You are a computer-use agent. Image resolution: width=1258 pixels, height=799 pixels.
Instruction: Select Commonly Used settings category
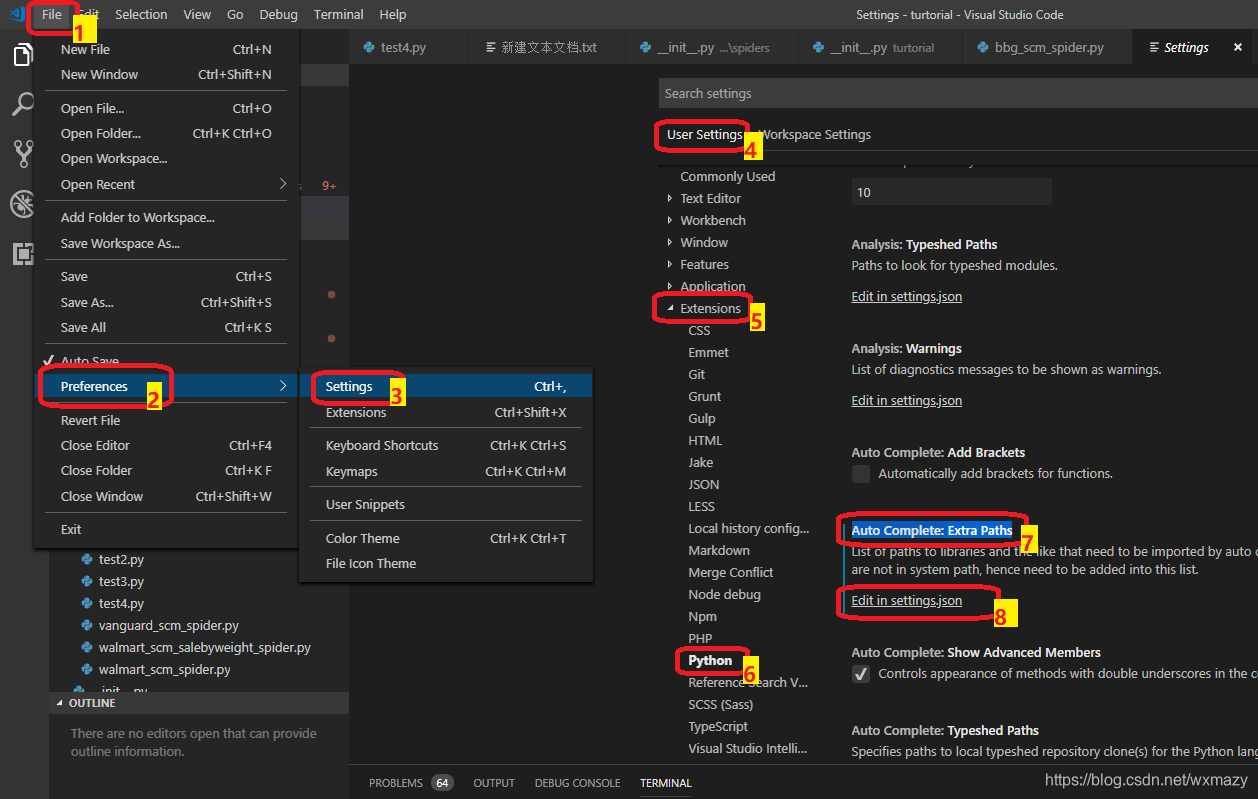(x=727, y=177)
